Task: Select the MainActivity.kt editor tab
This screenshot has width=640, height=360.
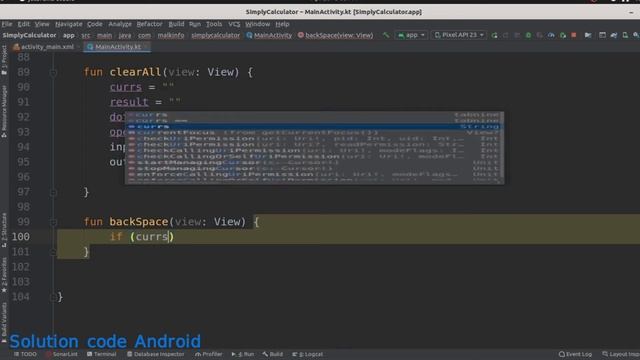Action: click(117, 47)
